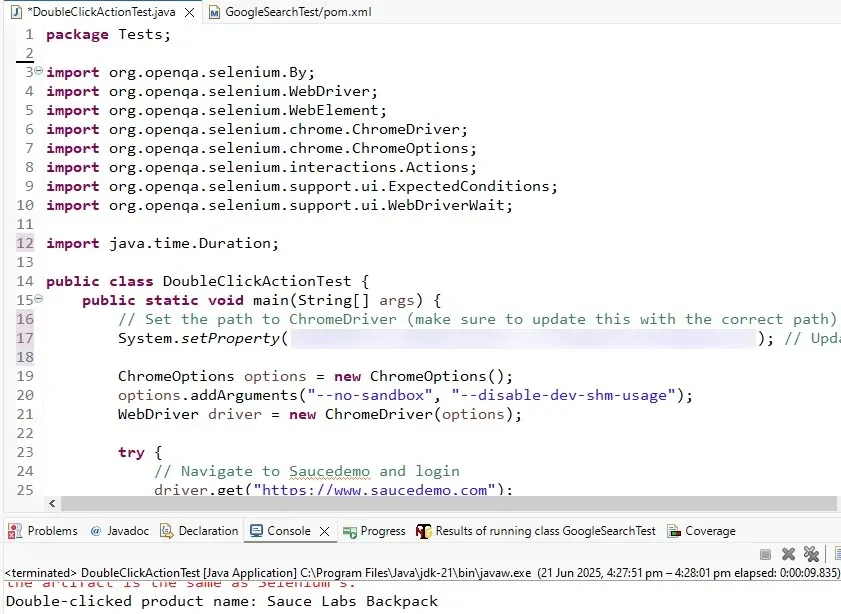Click the horizontal scrollbar left arrow
The height and width of the screenshot is (614, 841).
tap(52, 503)
